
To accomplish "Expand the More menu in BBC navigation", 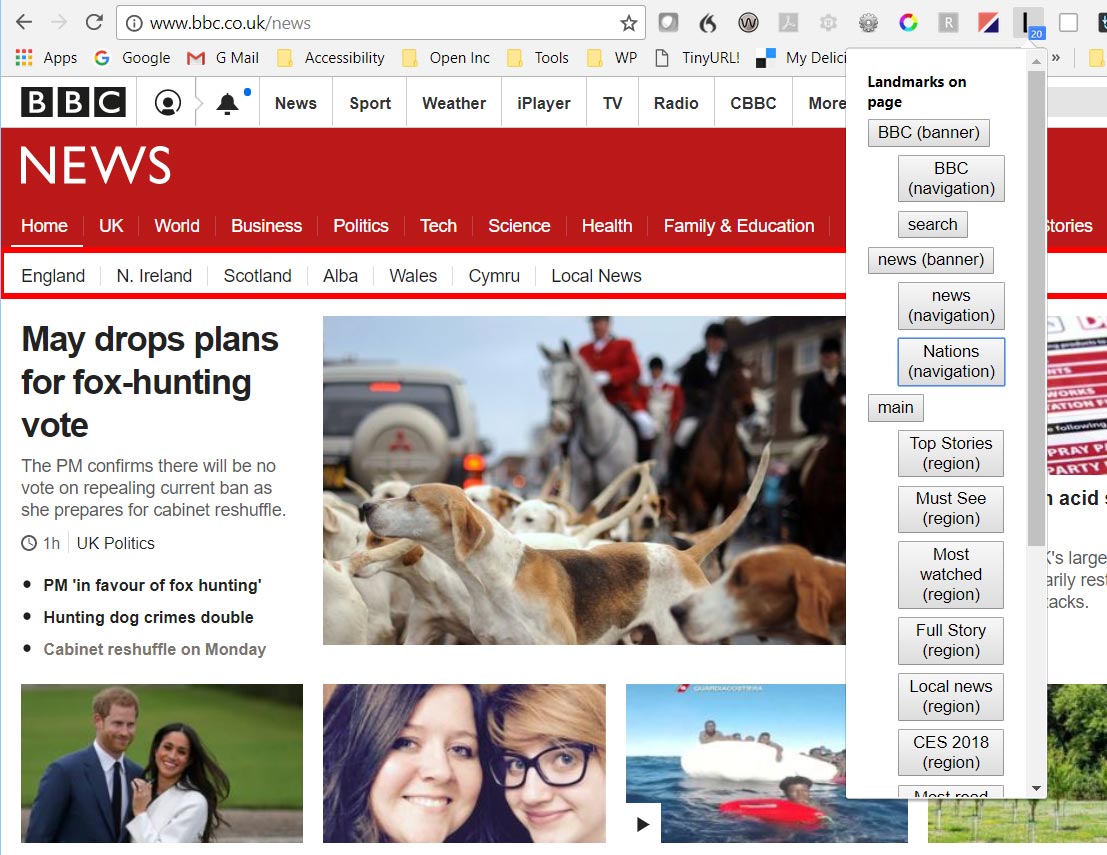I will point(826,103).
